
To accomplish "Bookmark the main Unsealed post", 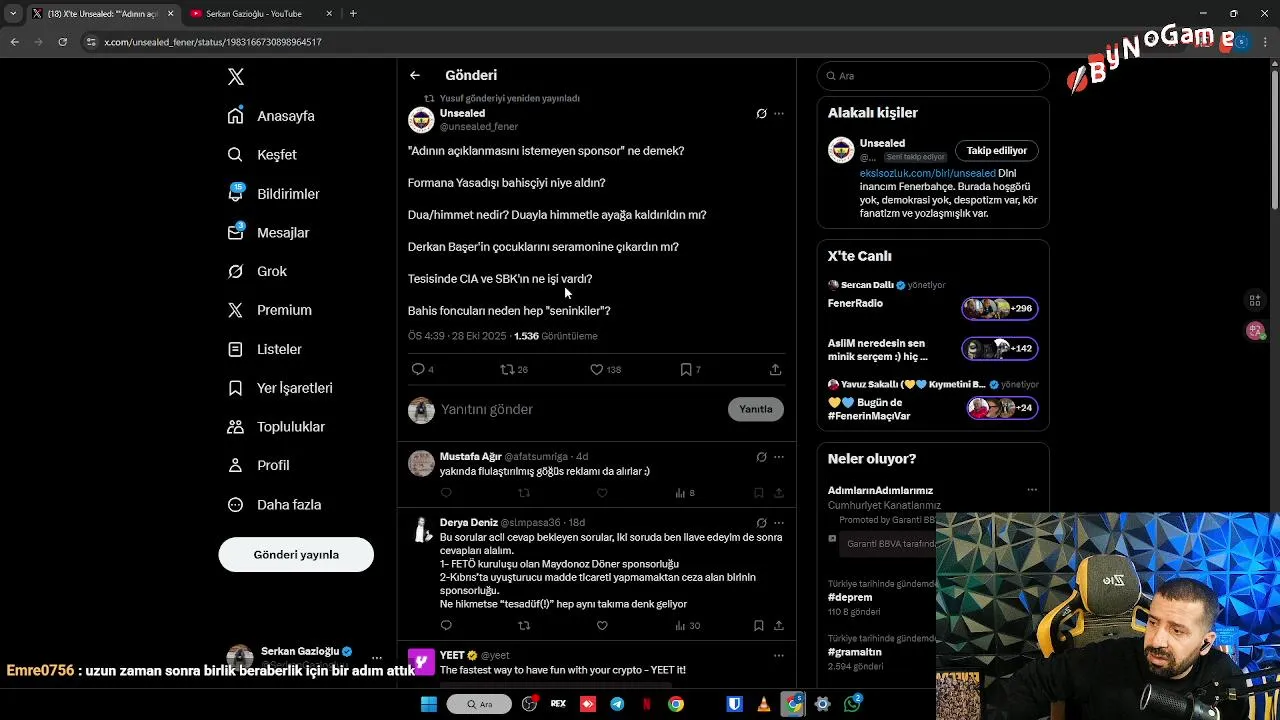I will (686, 369).
